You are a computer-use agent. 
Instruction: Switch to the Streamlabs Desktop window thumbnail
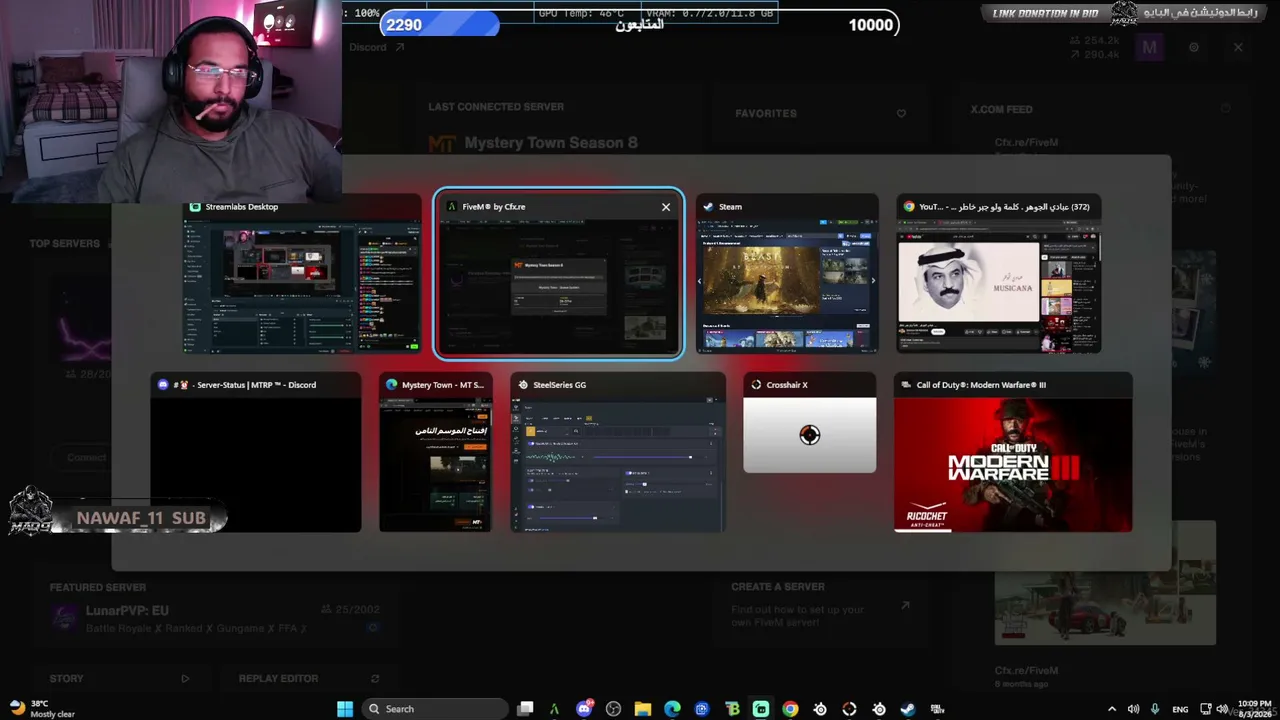pyautogui.click(x=302, y=274)
